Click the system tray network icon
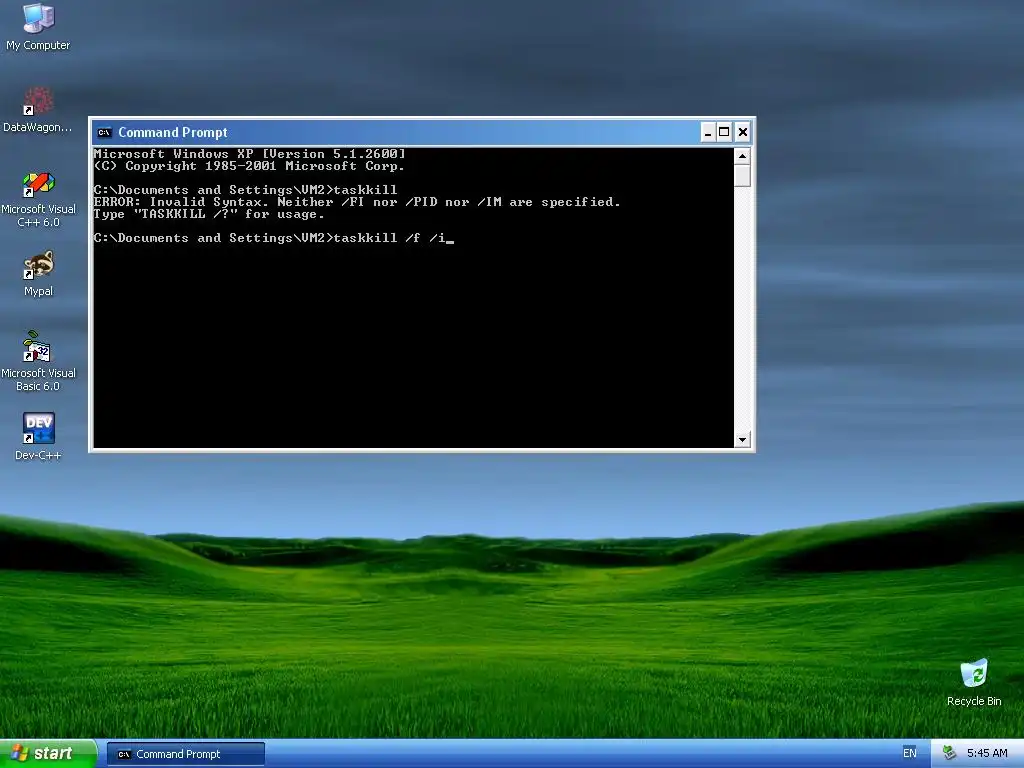Screen dimensions: 1024x768 point(950,753)
